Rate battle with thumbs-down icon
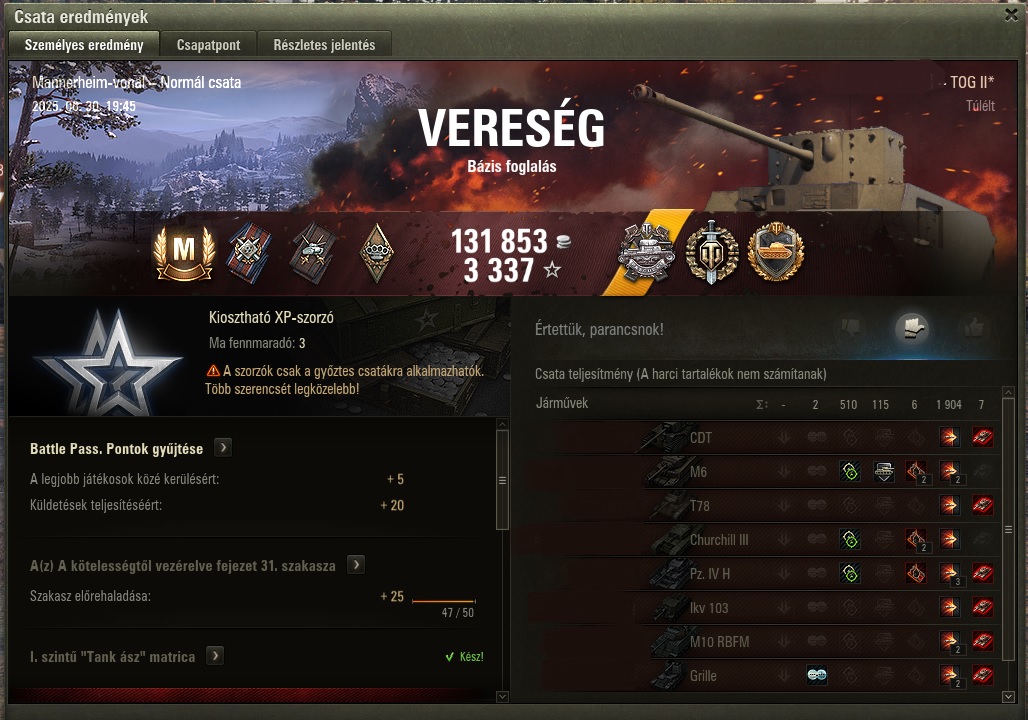This screenshot has width=1028, height=720. [x=852, y=328]
